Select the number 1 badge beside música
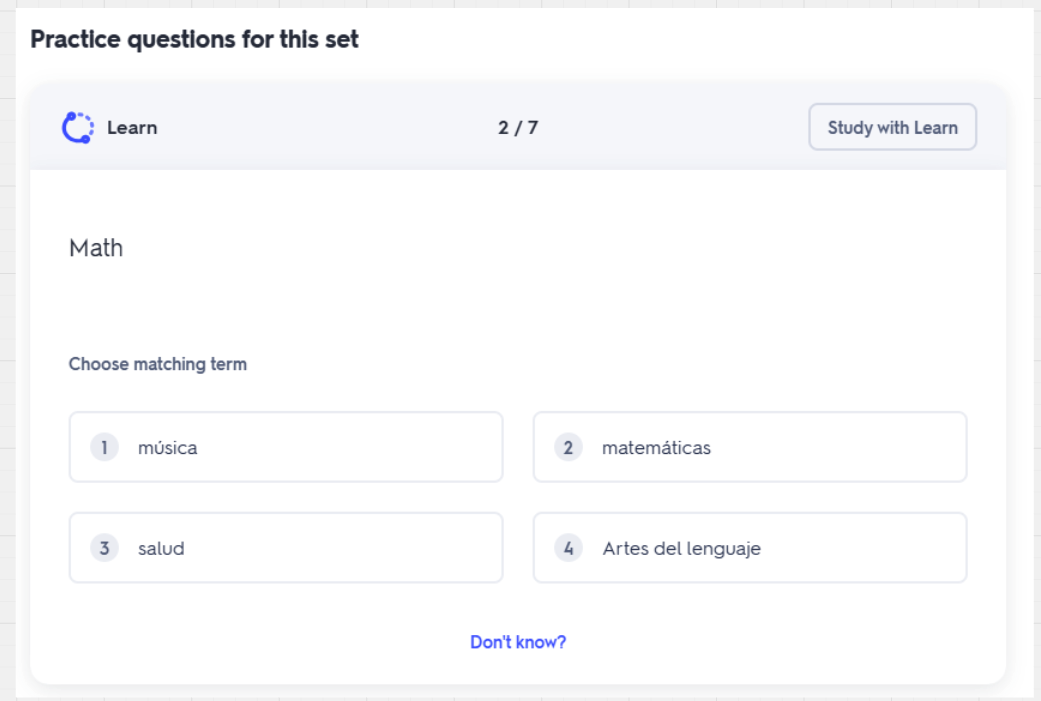The image size is (1041, 701). (104, 447)
